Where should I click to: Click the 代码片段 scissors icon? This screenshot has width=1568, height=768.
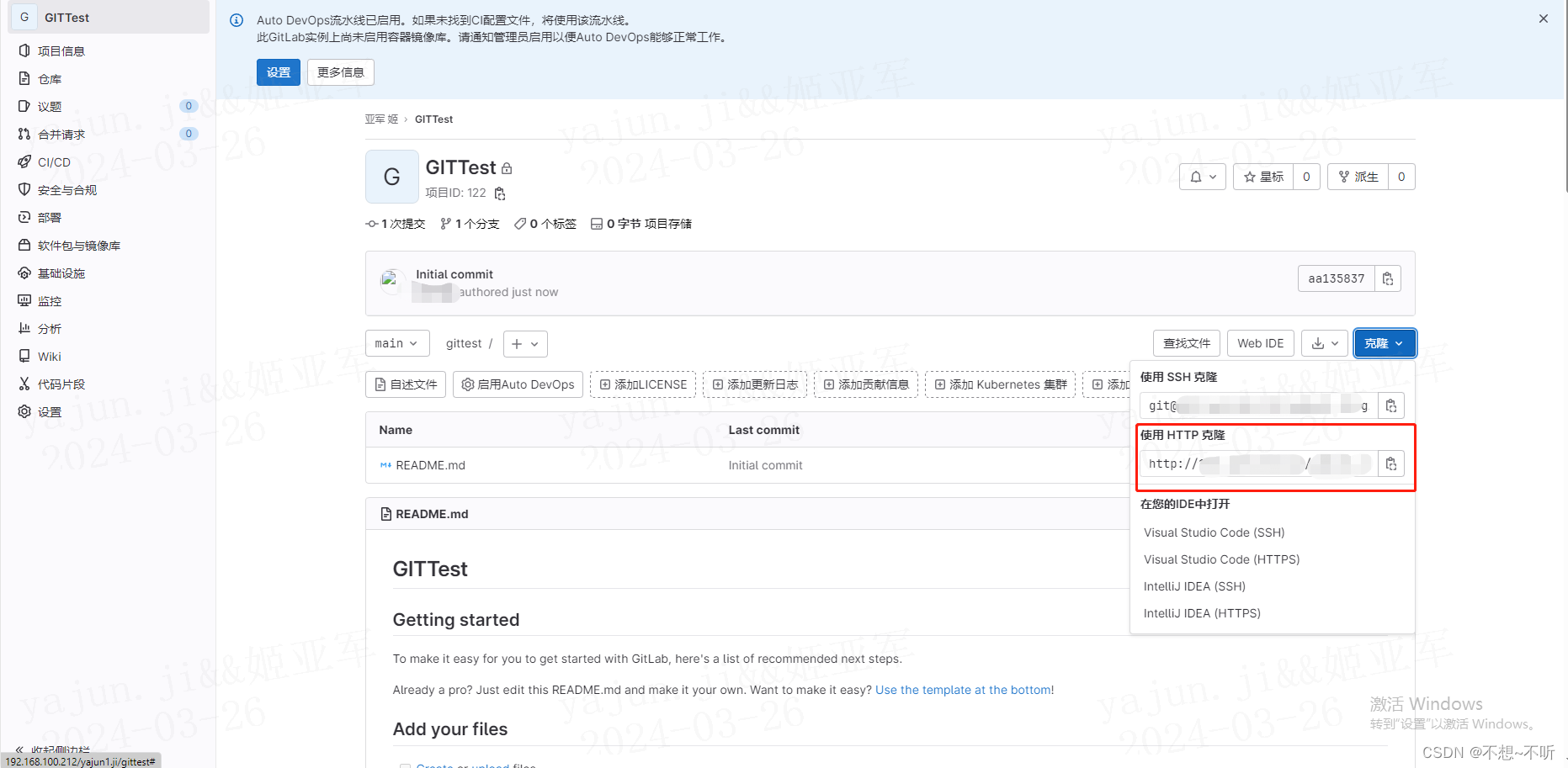tap(24, 384)
